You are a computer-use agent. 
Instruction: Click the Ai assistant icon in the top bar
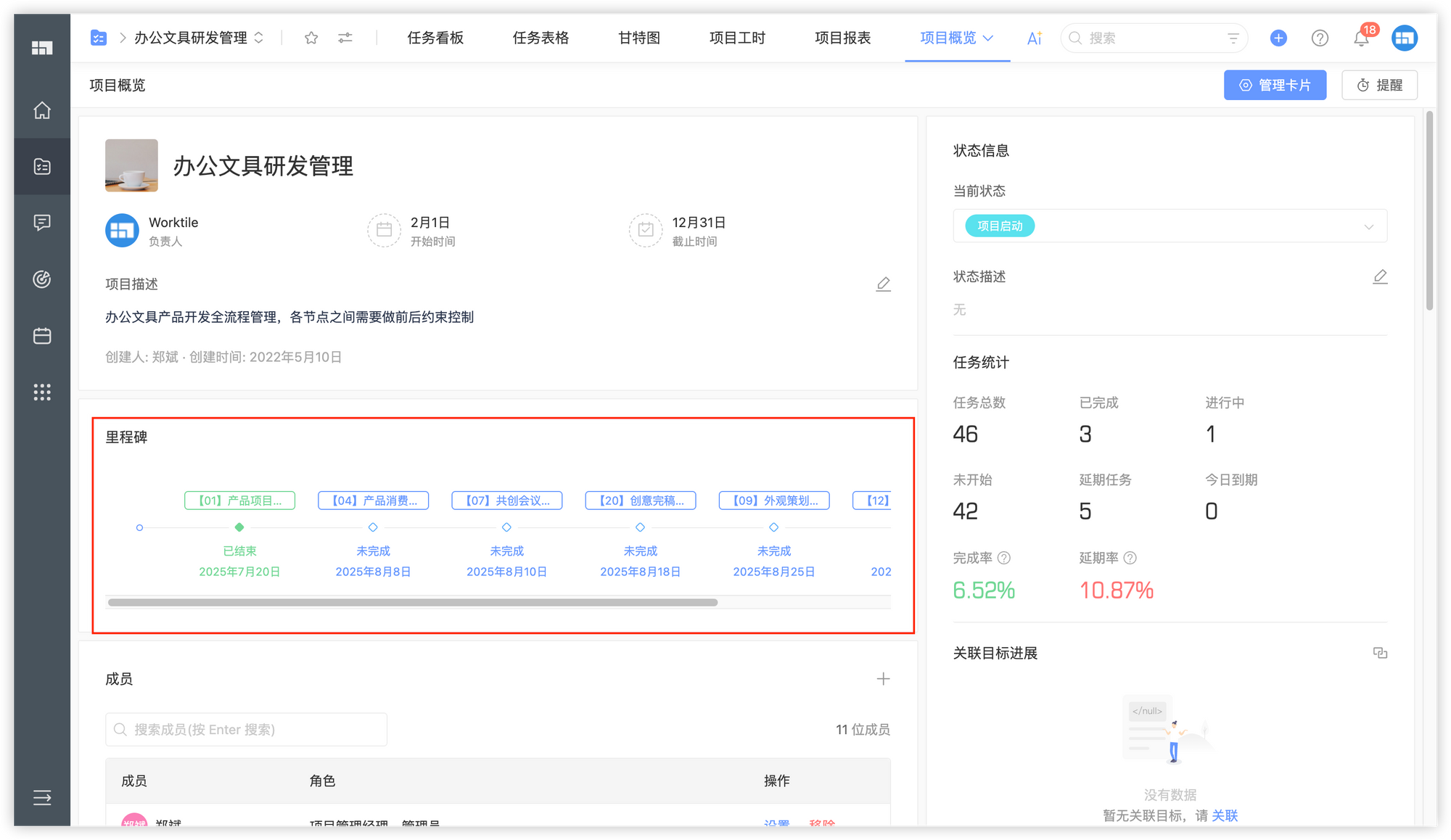1033,38
